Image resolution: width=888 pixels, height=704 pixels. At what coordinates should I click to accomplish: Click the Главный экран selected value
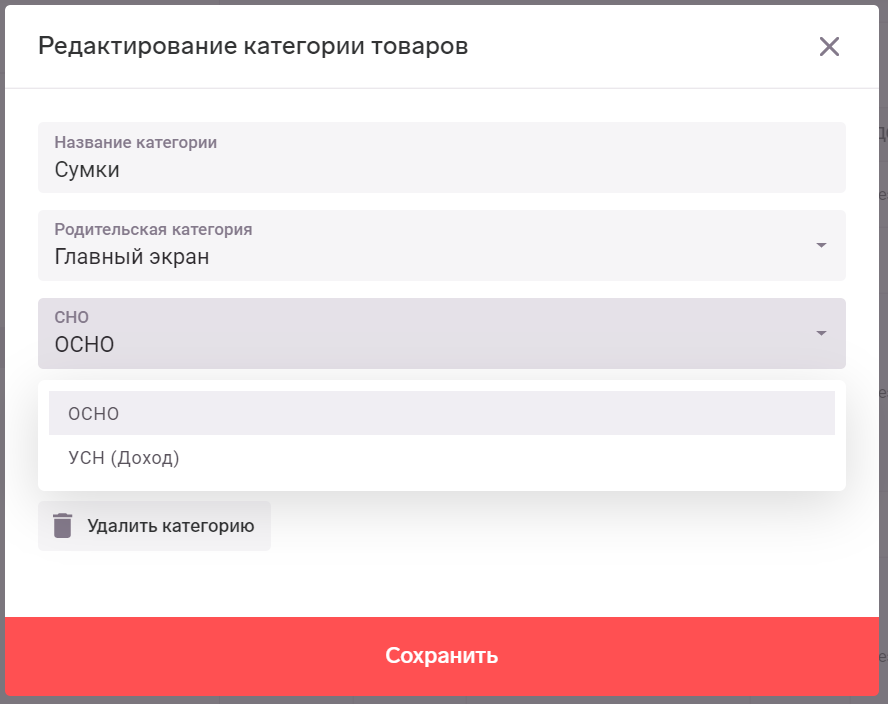tap(132, 257)
